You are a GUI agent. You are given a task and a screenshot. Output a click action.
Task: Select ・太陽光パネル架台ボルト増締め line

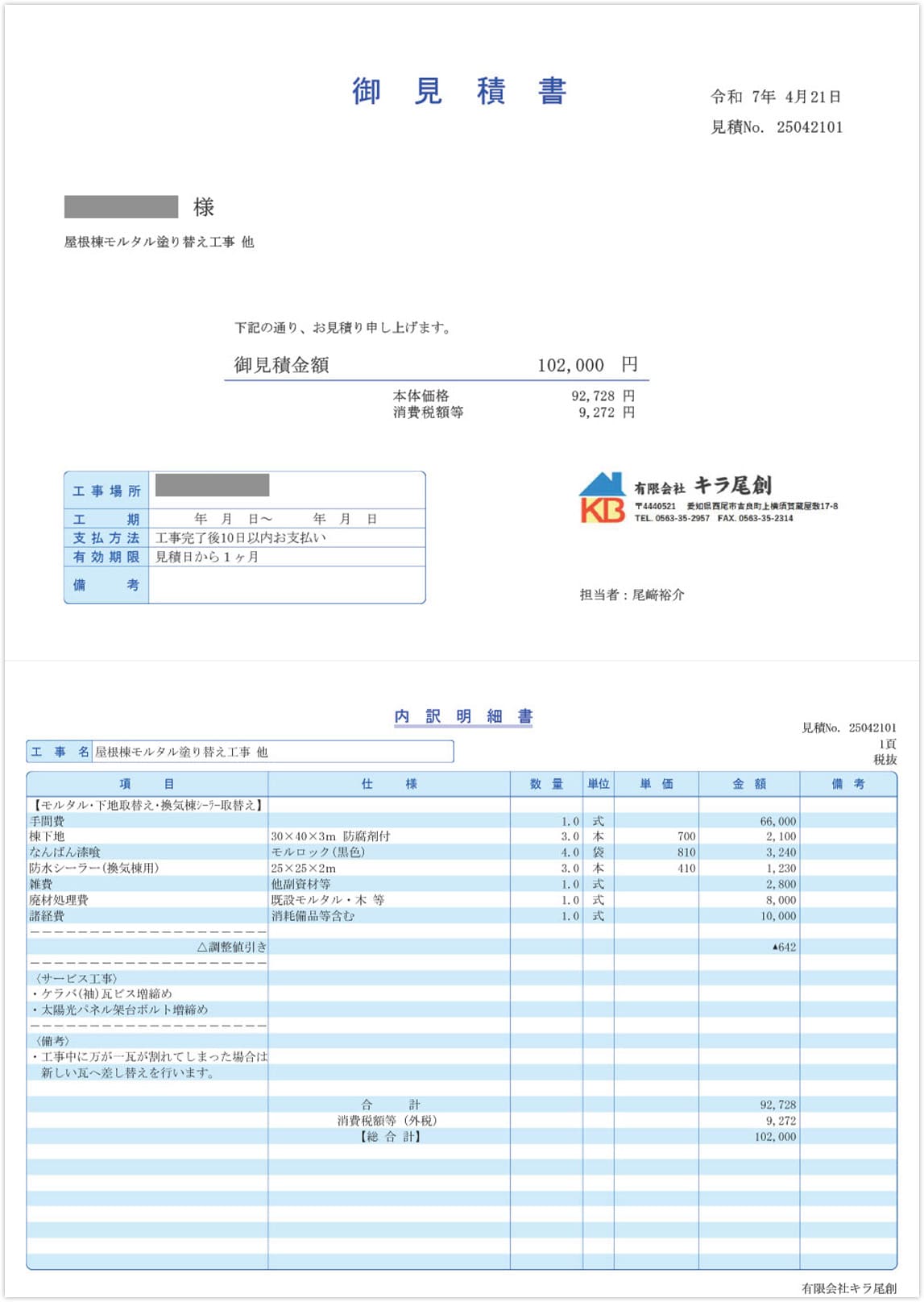120,1010
